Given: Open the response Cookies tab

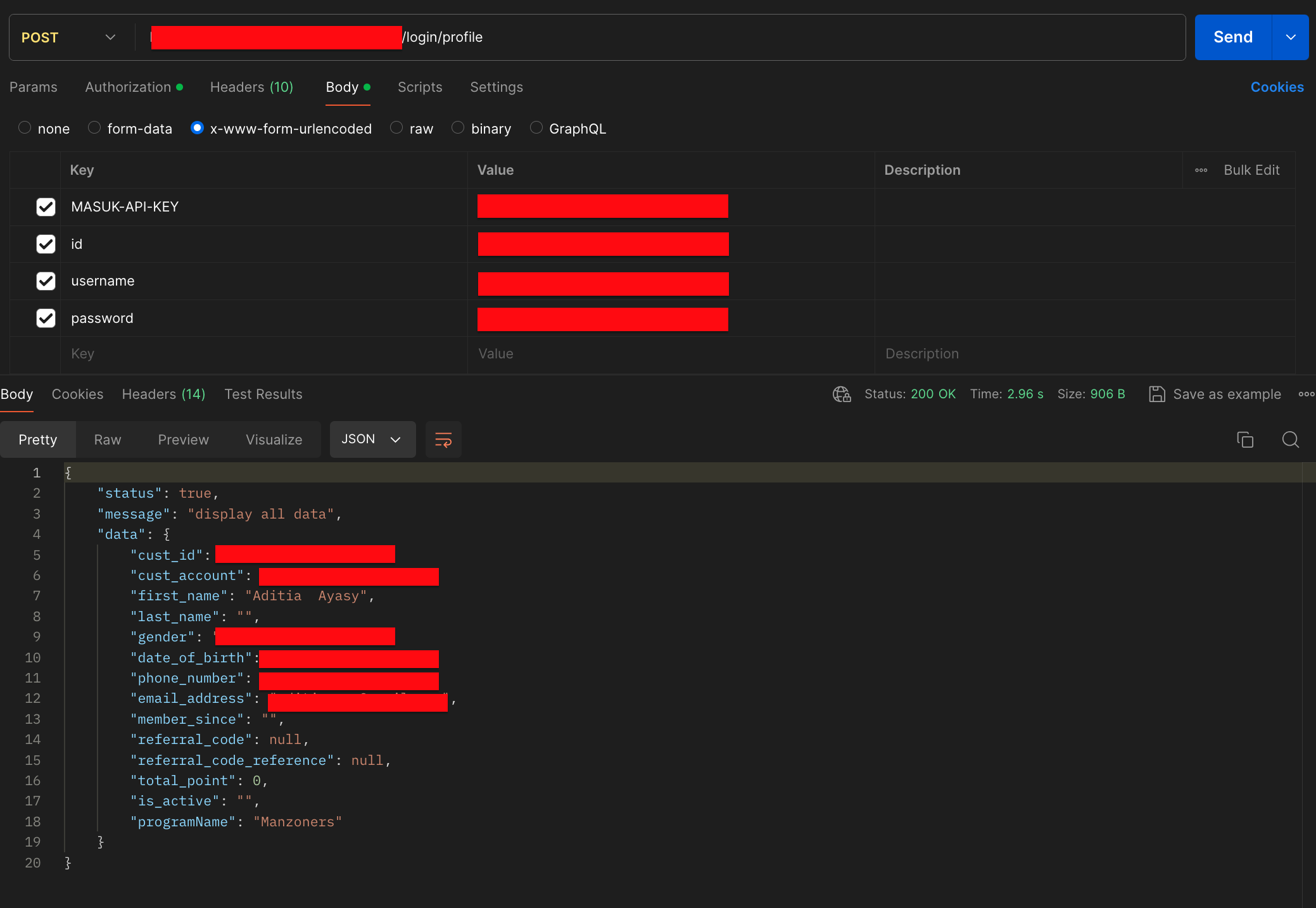Looking at the screenshot, I should click(77, 394).
